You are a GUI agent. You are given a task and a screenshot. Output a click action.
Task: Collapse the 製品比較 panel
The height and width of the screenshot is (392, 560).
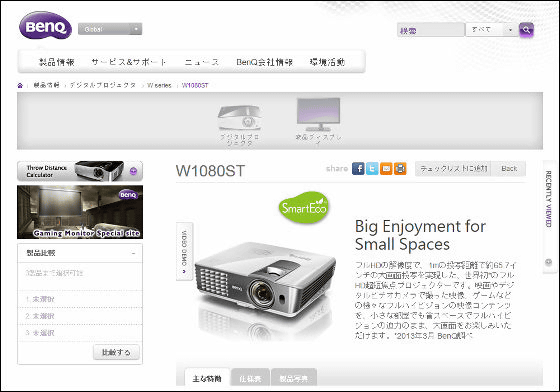133,253
